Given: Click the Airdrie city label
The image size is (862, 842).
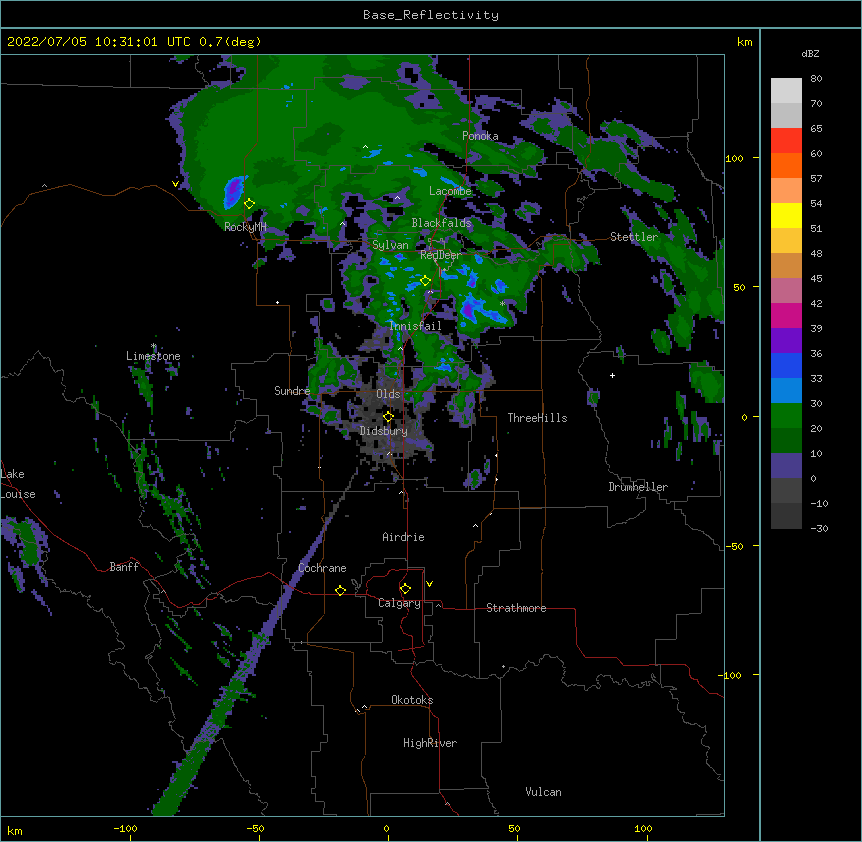Looking at the screenshot, I should point(403,537).
